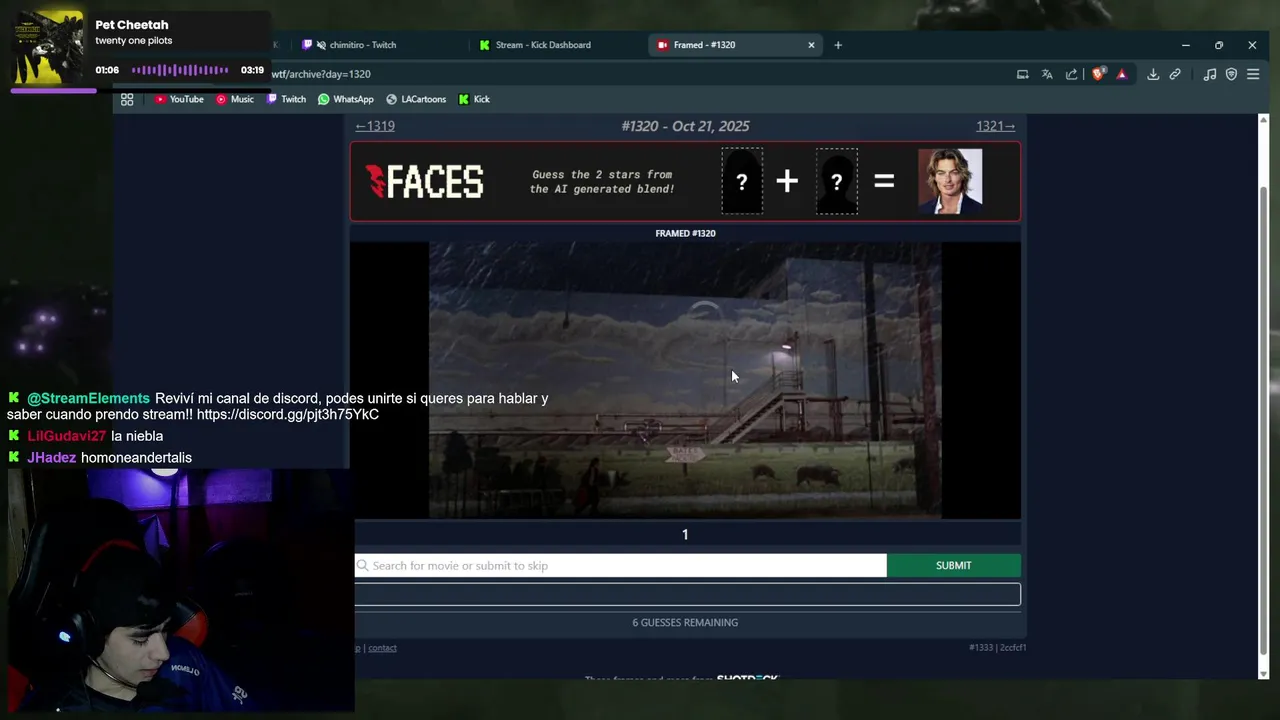
Task: Click the LilGudavi27 username in chat
Action: click(x=66, y=436)
